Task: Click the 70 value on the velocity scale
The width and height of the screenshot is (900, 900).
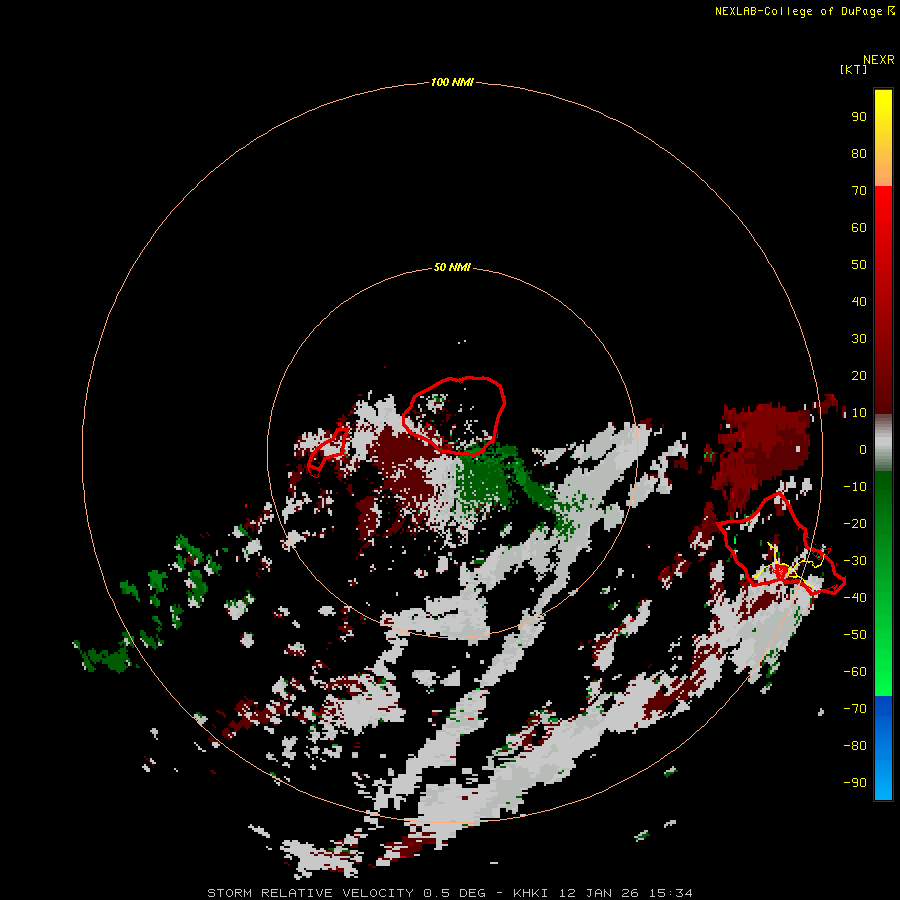Action: coord(859,191)
